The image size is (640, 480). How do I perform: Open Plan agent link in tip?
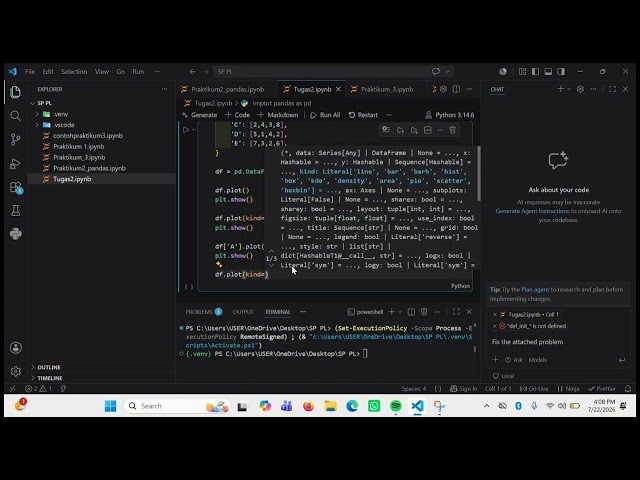(535, 289)
